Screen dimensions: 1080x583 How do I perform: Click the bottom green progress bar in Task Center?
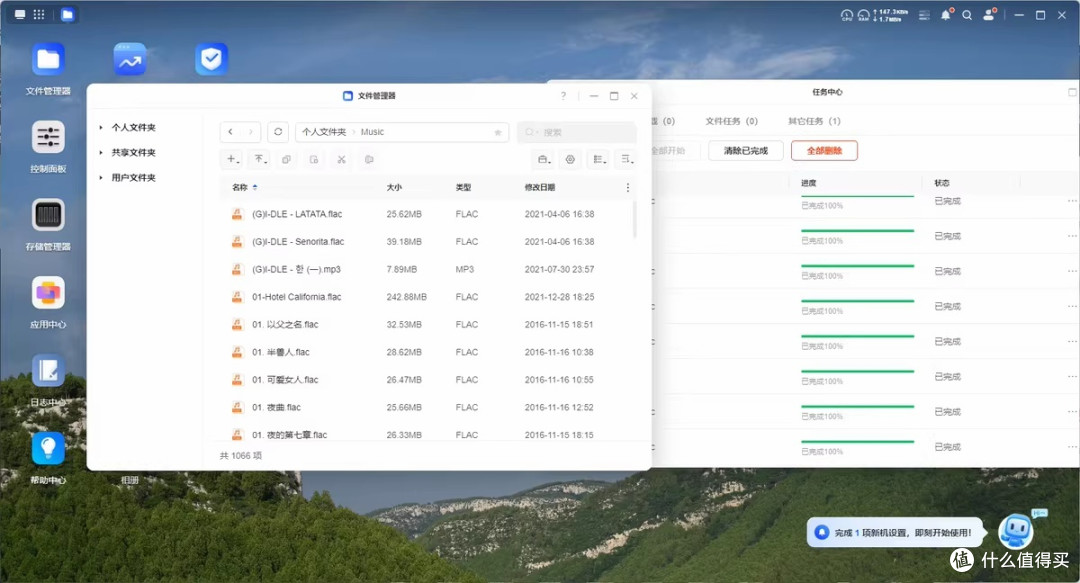click(858, 442)
